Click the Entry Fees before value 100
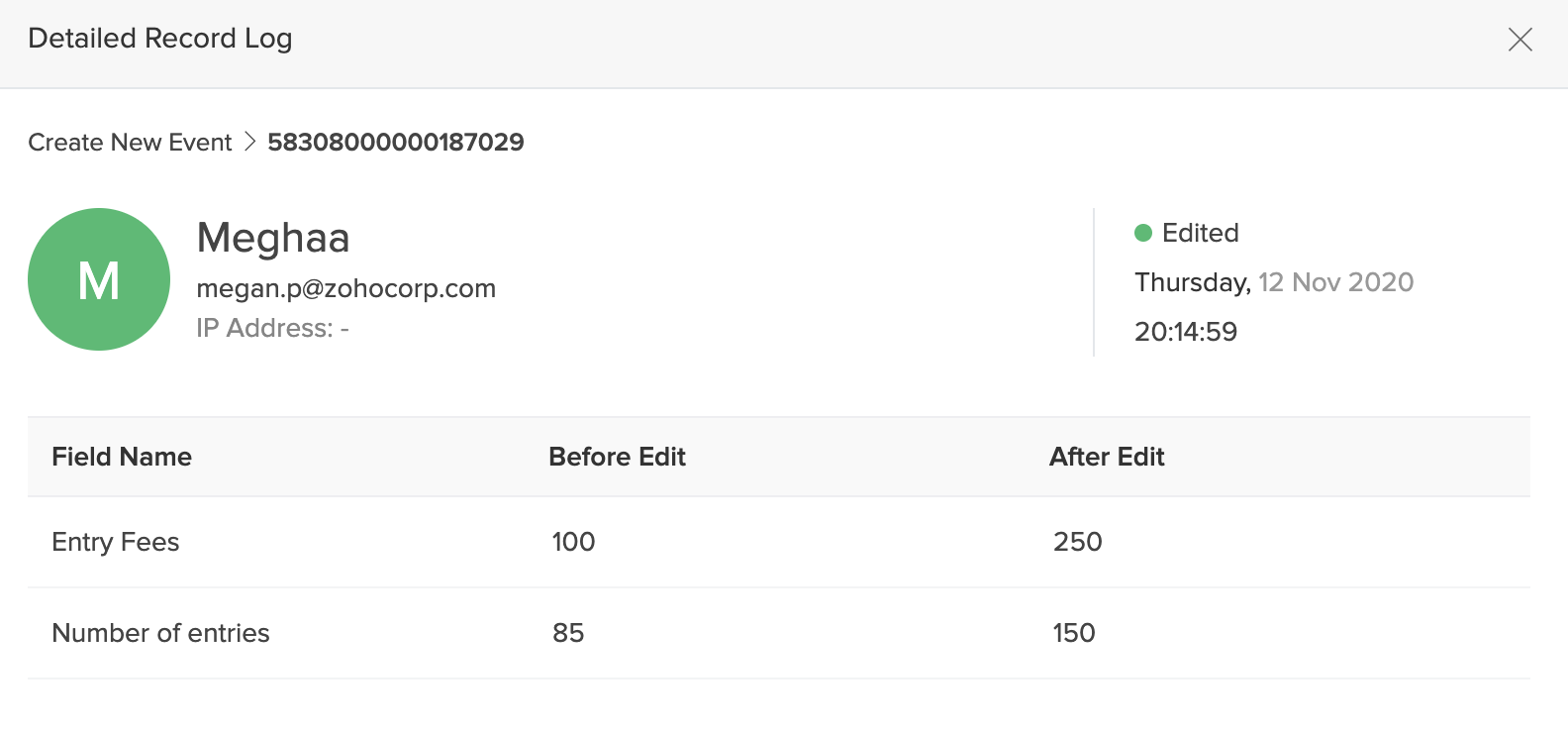1568x733 pixels. point(573,542)
